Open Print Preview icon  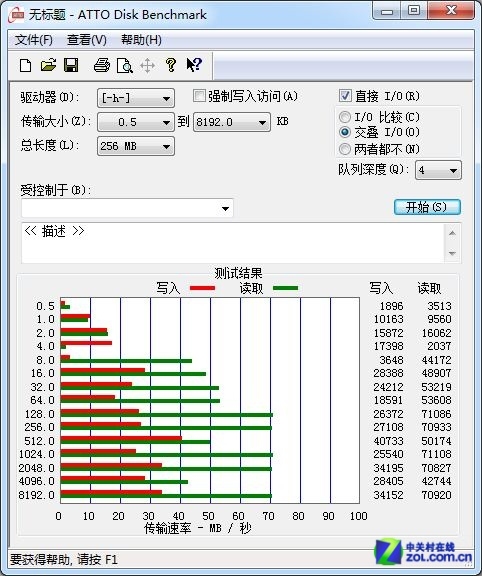click(125, 66)
